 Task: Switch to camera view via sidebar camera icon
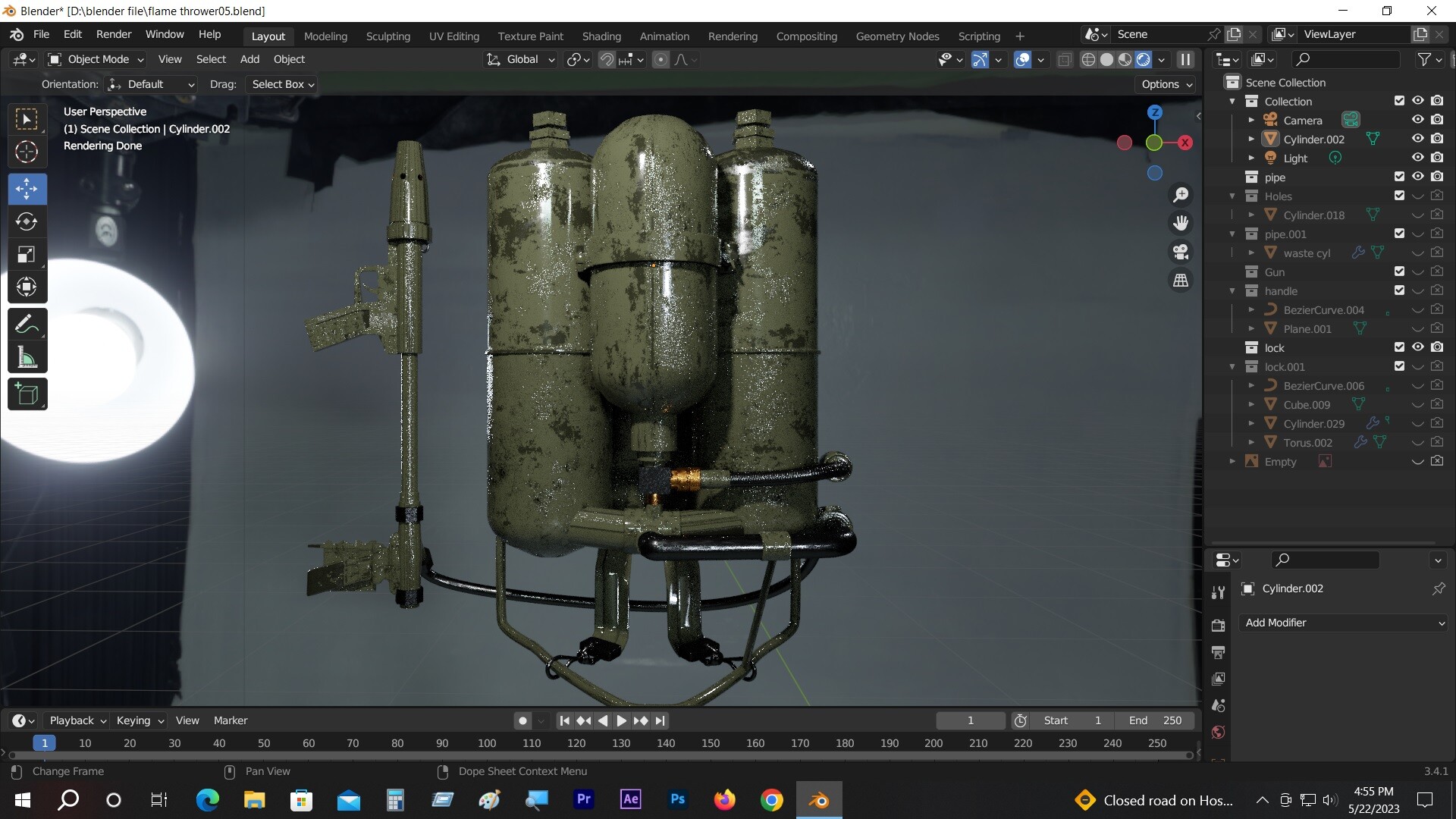tap(1181, 251)
